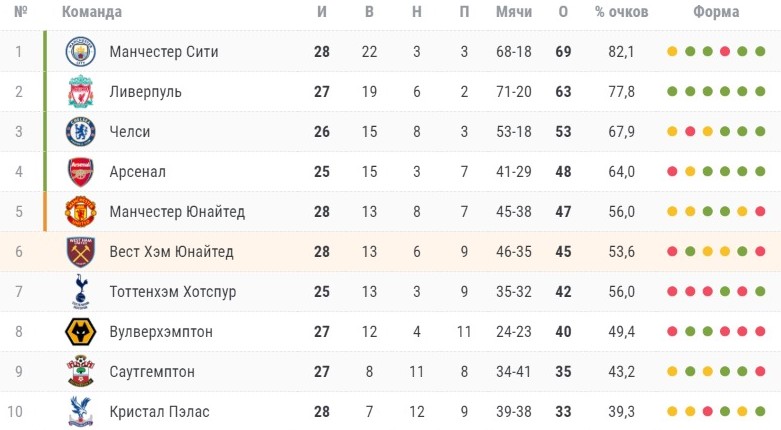Select the Wolverhampton wolf logo

pyautogui.click(x=80, y=332)
